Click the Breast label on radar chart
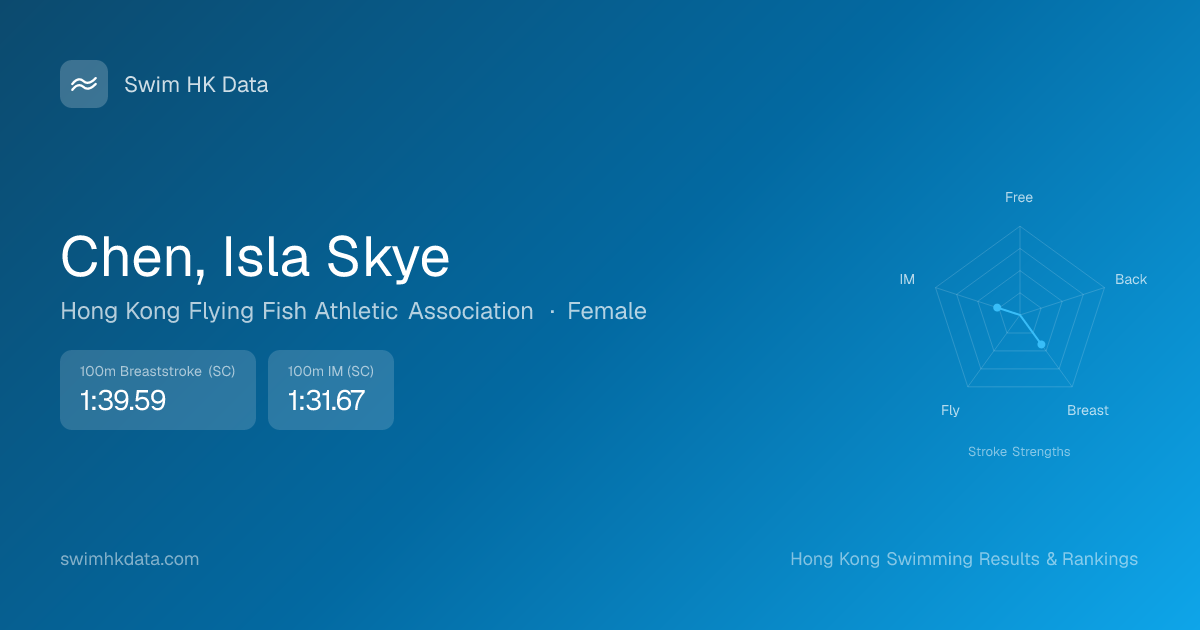Viewport: 1200px width, 630px height. click(x=1088, y=410)
